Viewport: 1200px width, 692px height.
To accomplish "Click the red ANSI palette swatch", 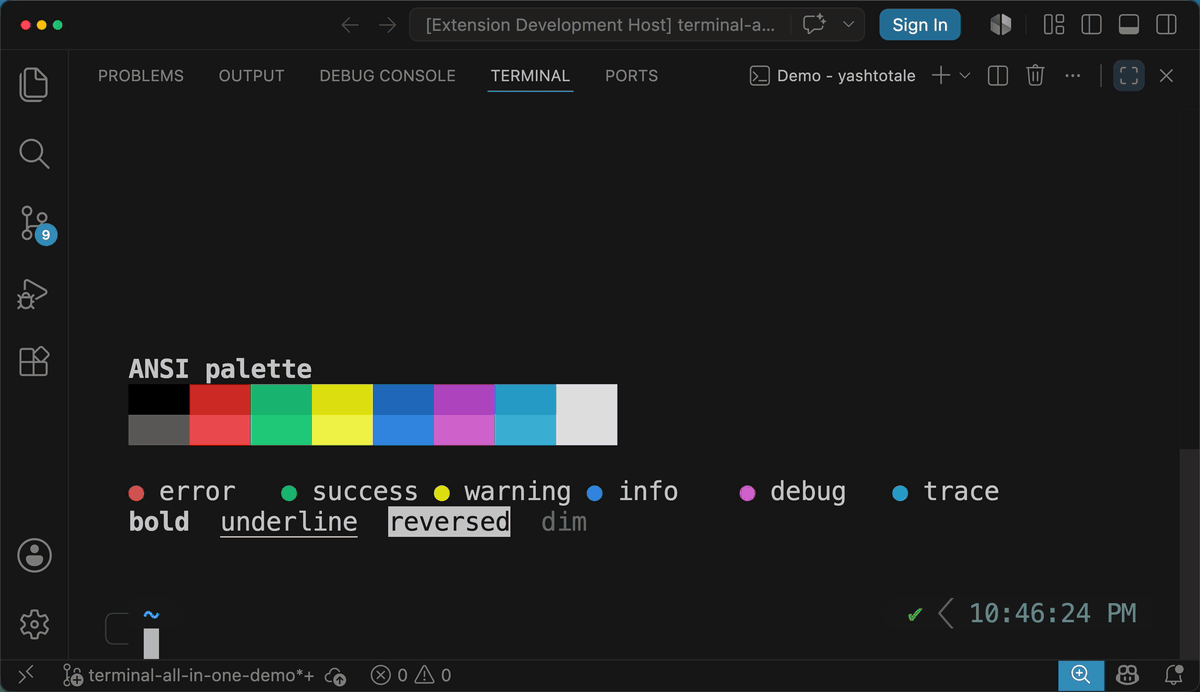I will [220, 400].
